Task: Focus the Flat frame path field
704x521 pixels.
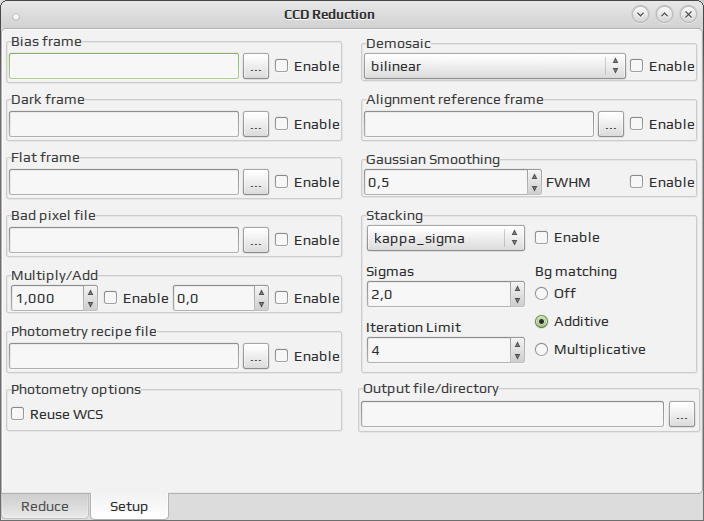Action: click(x=124, y=182)
